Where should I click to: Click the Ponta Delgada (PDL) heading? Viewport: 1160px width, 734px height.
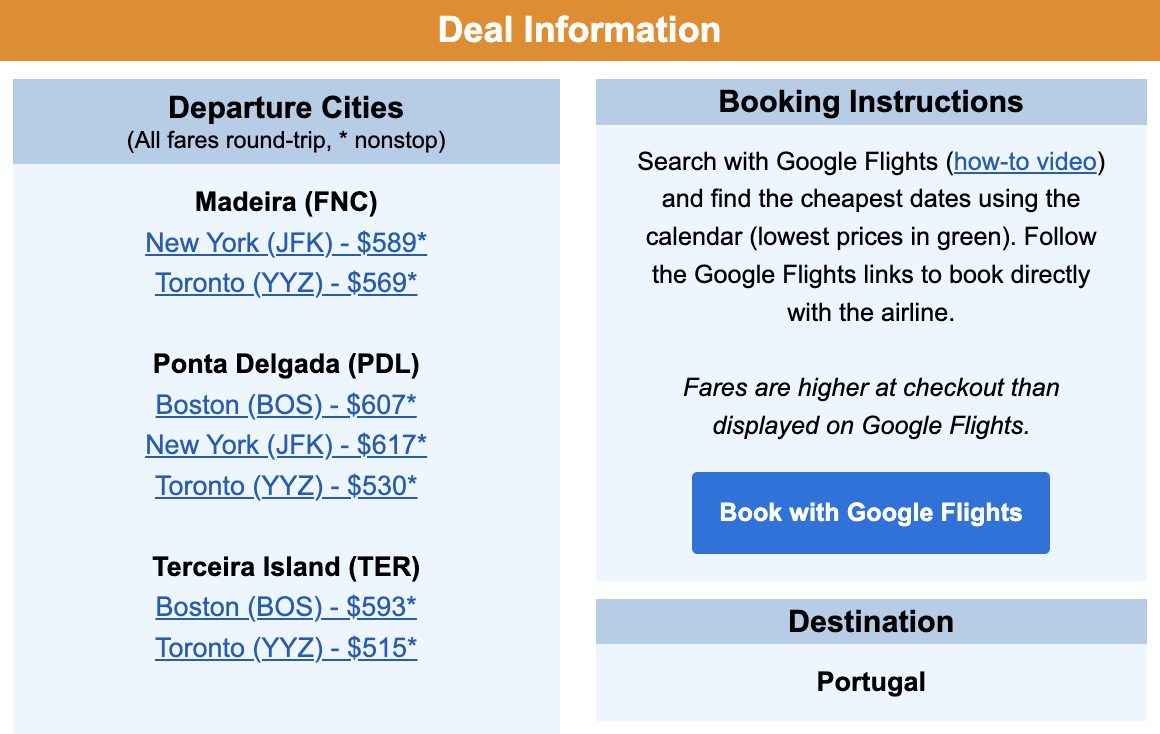(286, 364)
